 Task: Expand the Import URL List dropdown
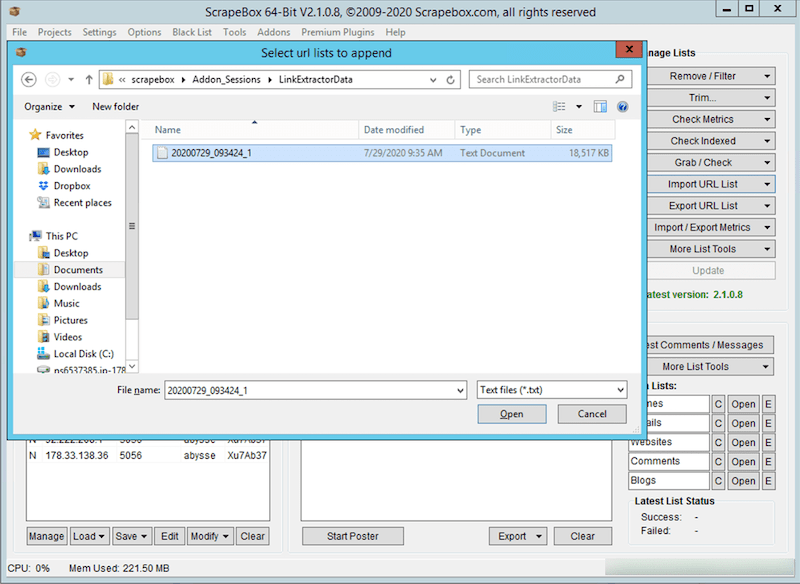(x=767, y=184)
